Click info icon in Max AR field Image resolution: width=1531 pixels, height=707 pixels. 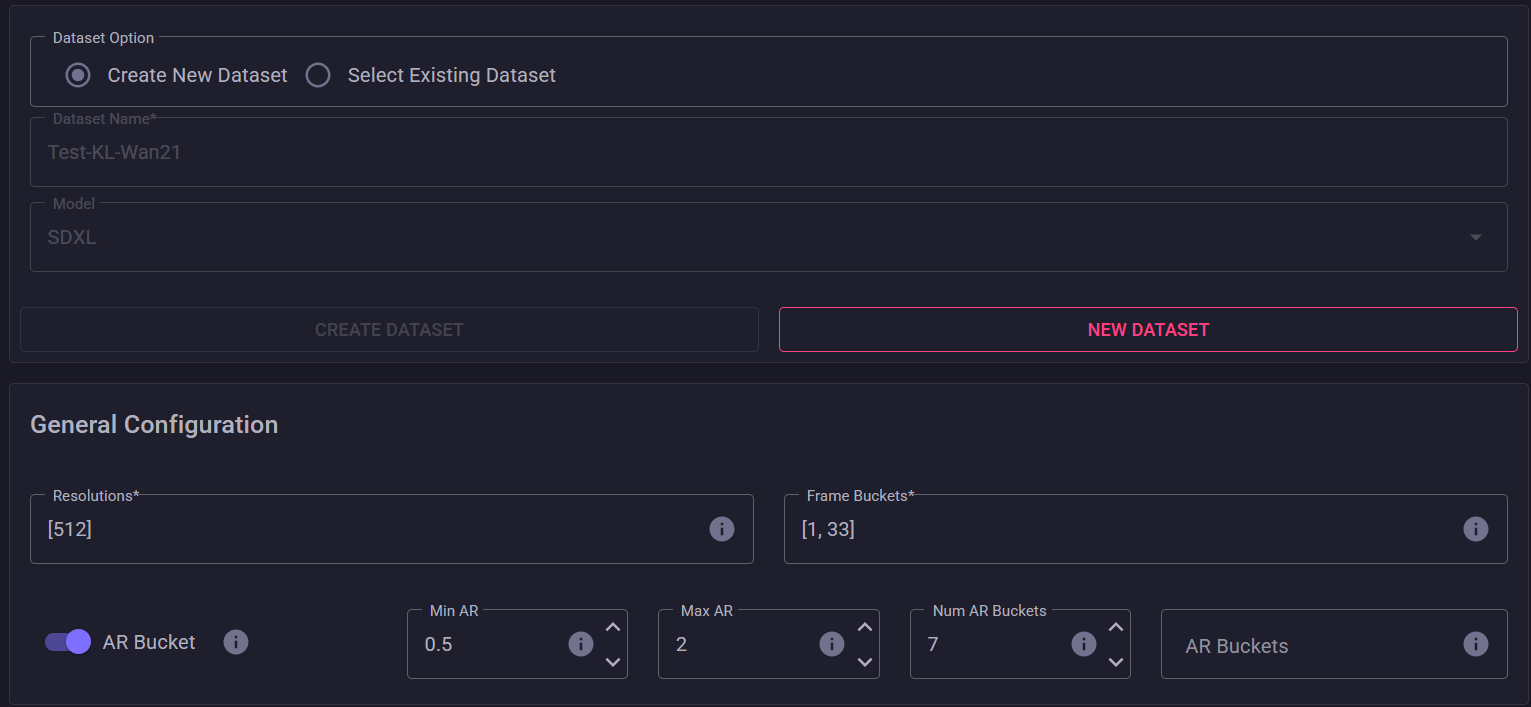832,644
